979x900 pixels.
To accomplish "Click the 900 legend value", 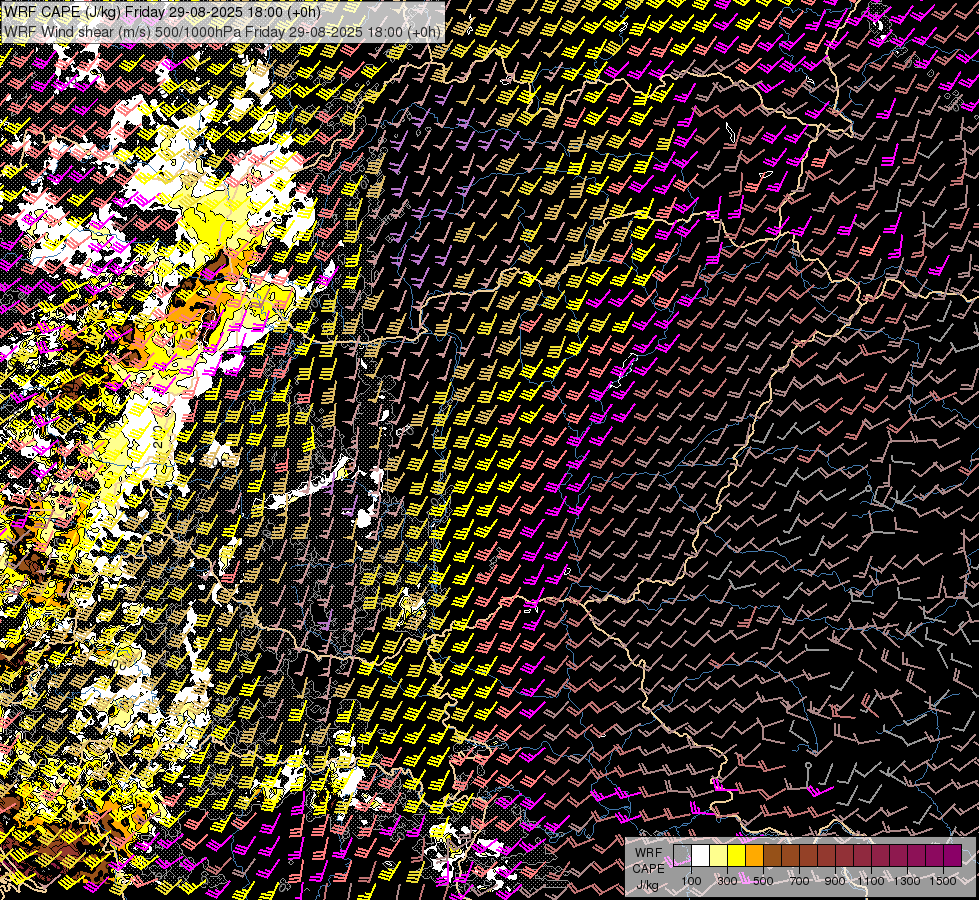I will click(x=835, y=881).
